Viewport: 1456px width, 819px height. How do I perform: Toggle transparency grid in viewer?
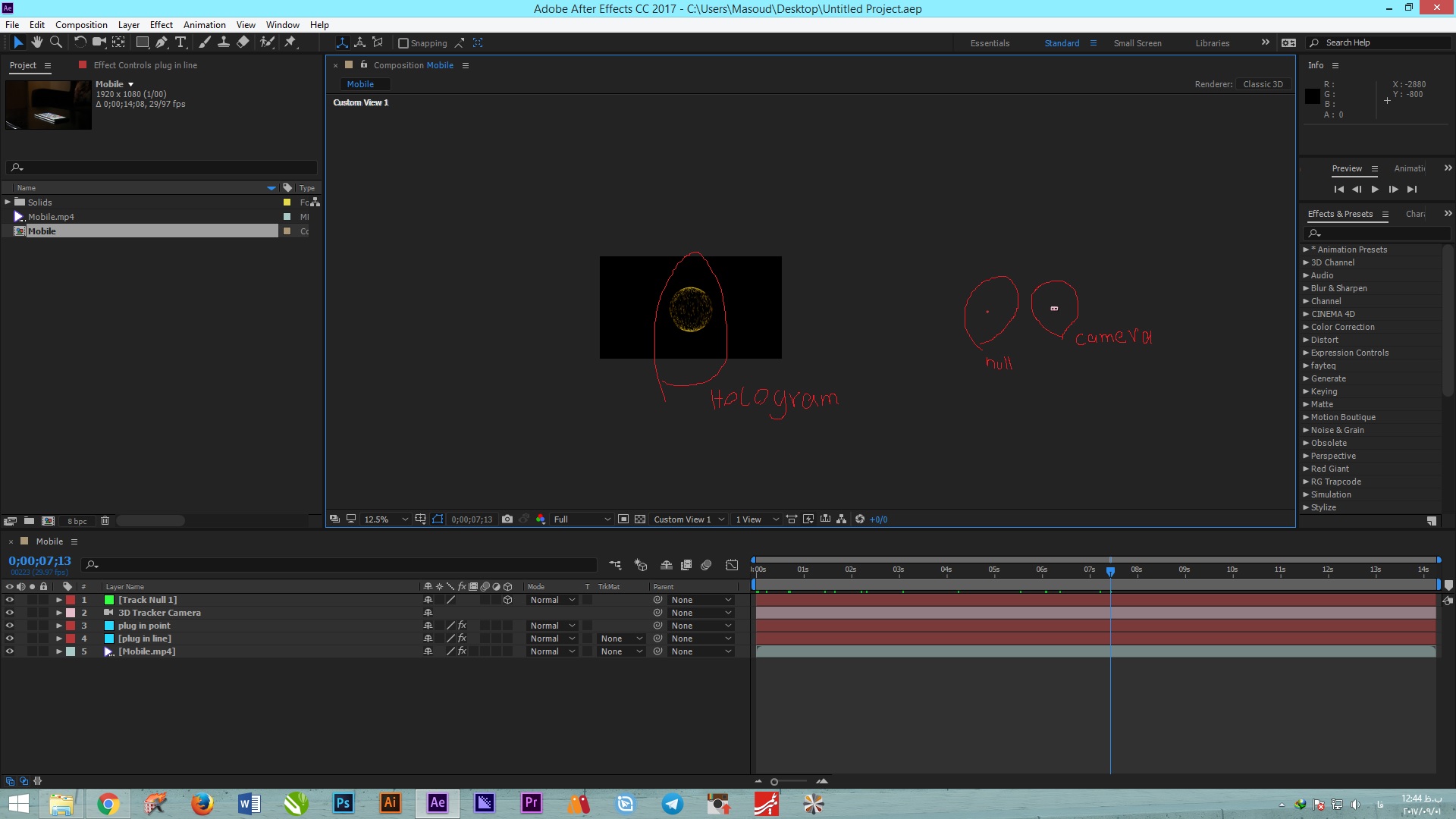[640, 519]
